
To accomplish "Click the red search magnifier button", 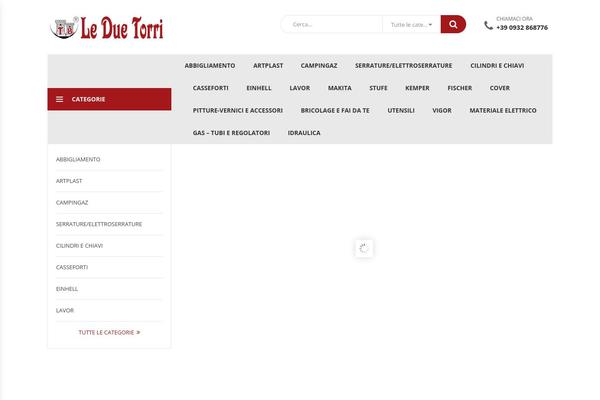I will pyautogui.click(x=453, y=24).
